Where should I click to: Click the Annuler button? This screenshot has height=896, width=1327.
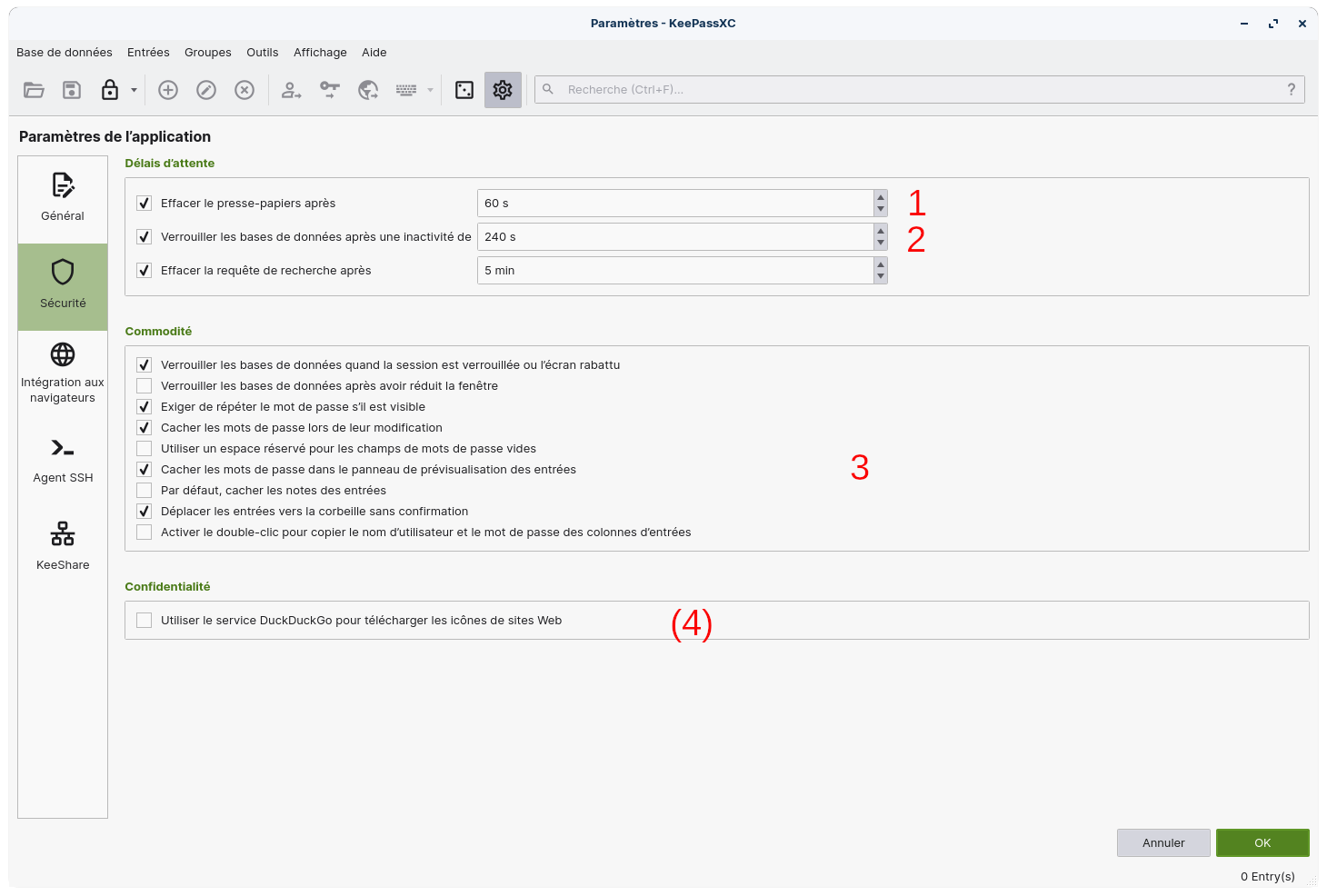point(1162,843)
